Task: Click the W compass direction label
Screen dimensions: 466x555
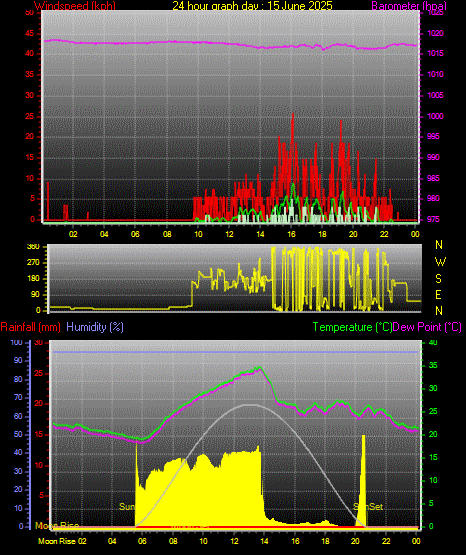Action: coord(440,262)
